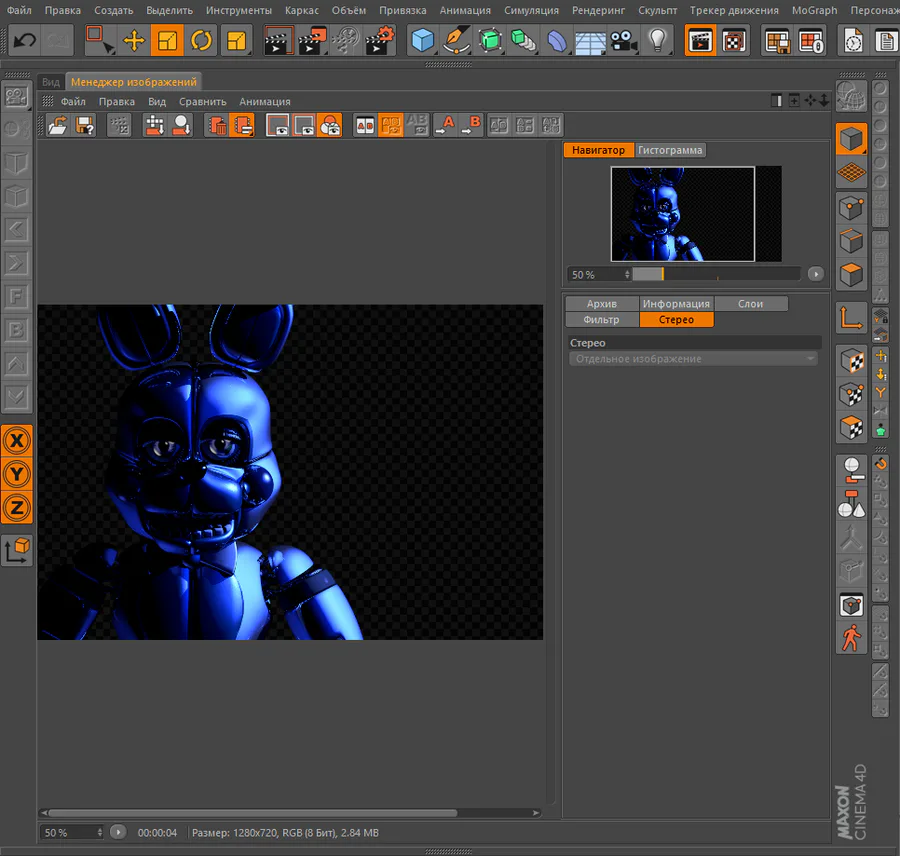Screen dimensions: 900x856
Task: Open Слои panel button
Action: pos(750,304)
